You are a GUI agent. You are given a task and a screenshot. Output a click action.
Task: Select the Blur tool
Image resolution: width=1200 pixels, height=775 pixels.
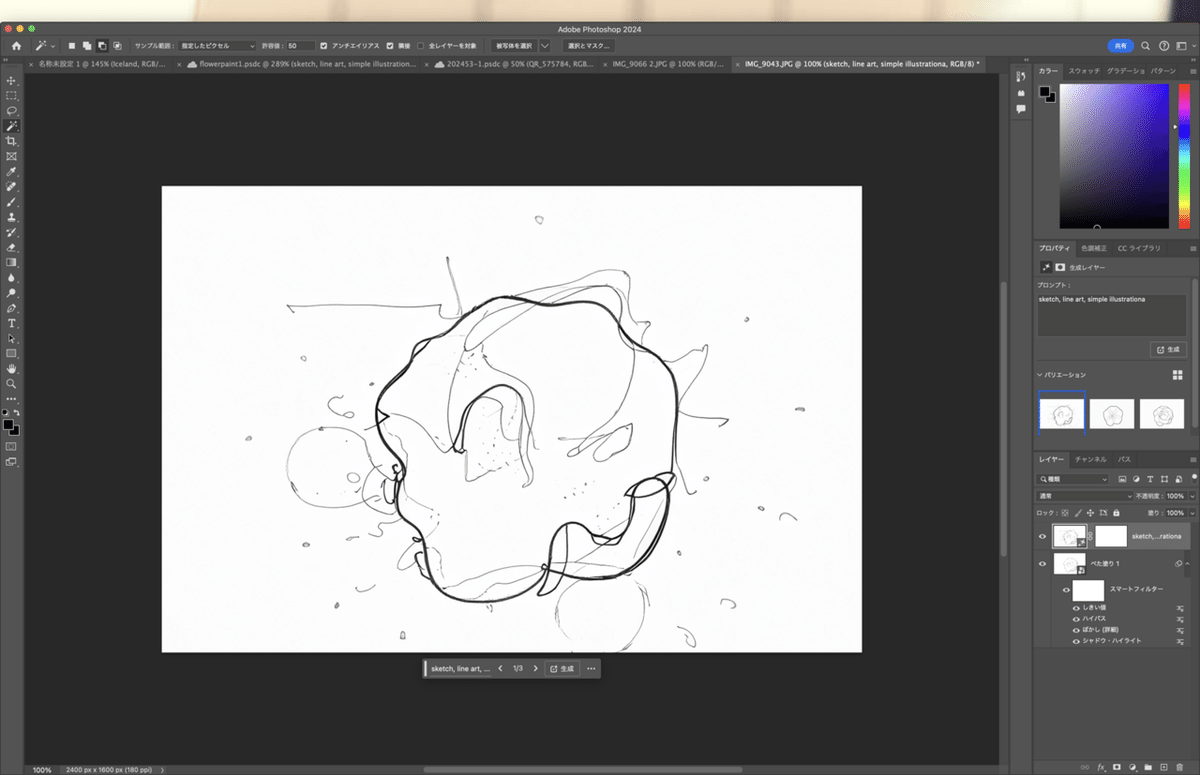(12, 278)
